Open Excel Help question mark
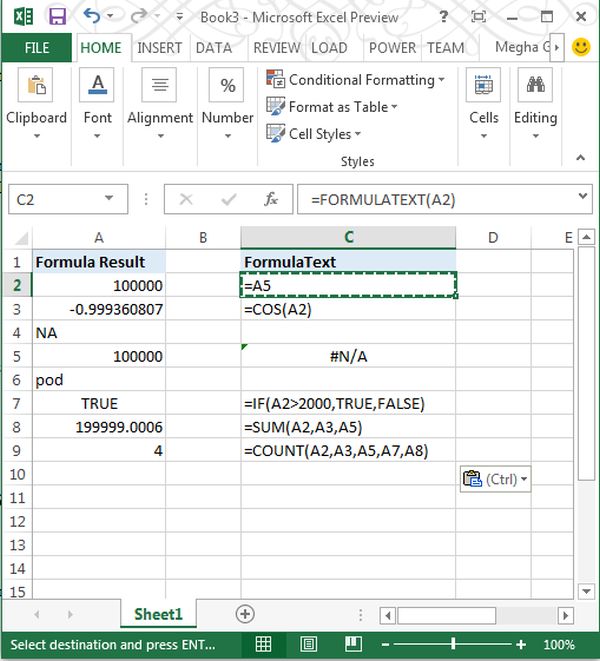The height and width of the screenshot is (661, 600). tap(443, 17)
